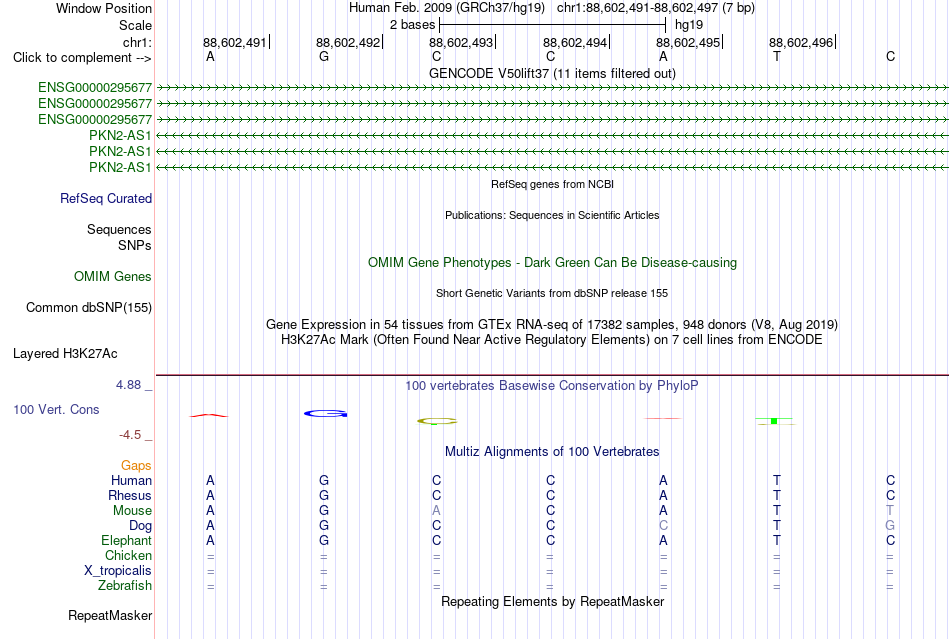This screenshot has width=950, height=639.
Task: Open the RepeatMasker track label
Action: (x=110, y=615)
